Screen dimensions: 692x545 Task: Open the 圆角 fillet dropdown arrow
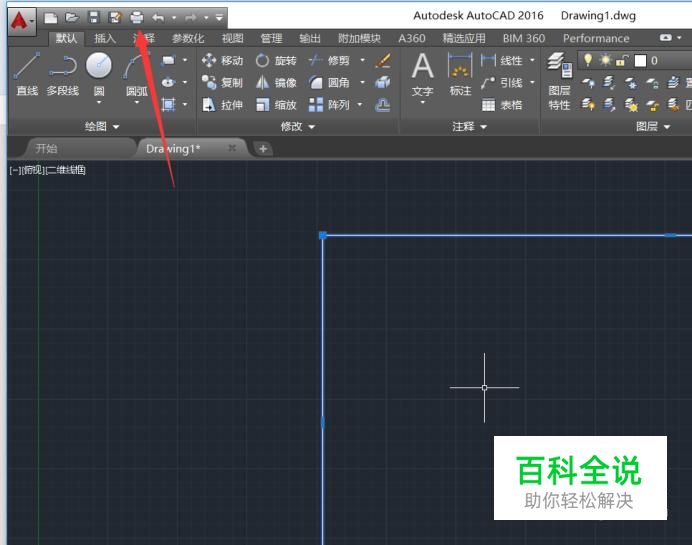point(362,83)
